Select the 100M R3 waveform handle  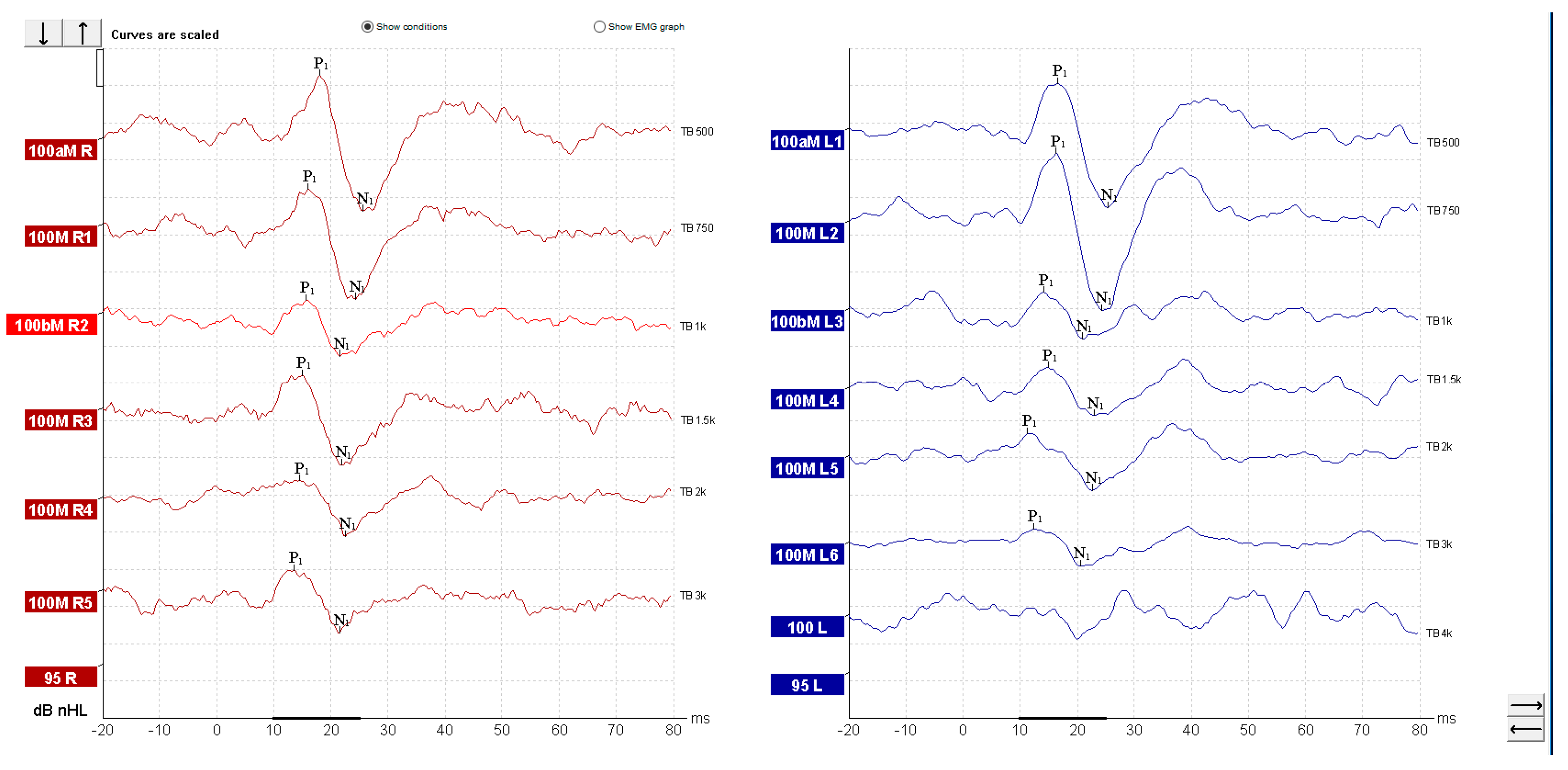click(60, 420)
